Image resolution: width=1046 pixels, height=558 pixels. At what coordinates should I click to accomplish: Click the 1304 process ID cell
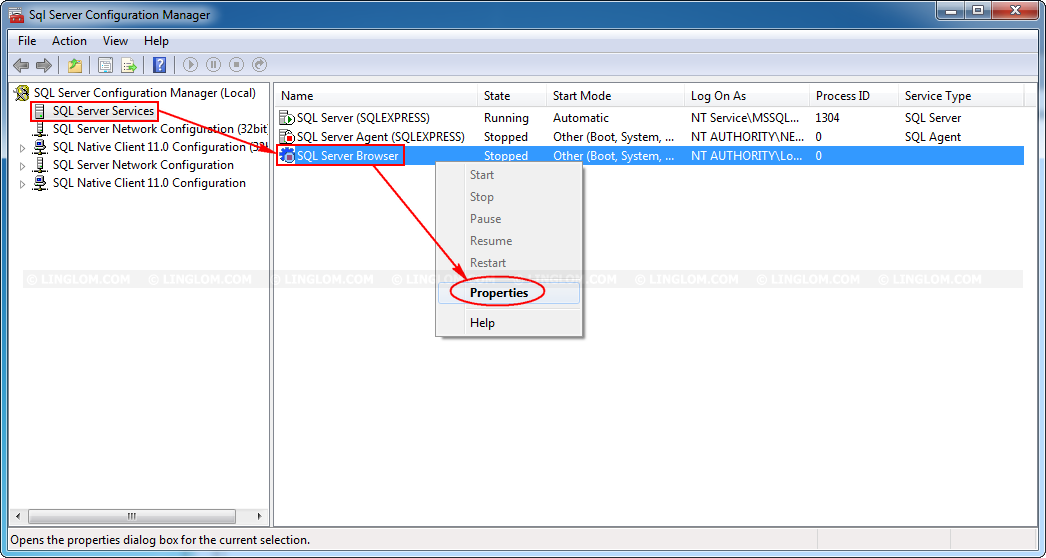pyautogui.click(x=827, y=118)
